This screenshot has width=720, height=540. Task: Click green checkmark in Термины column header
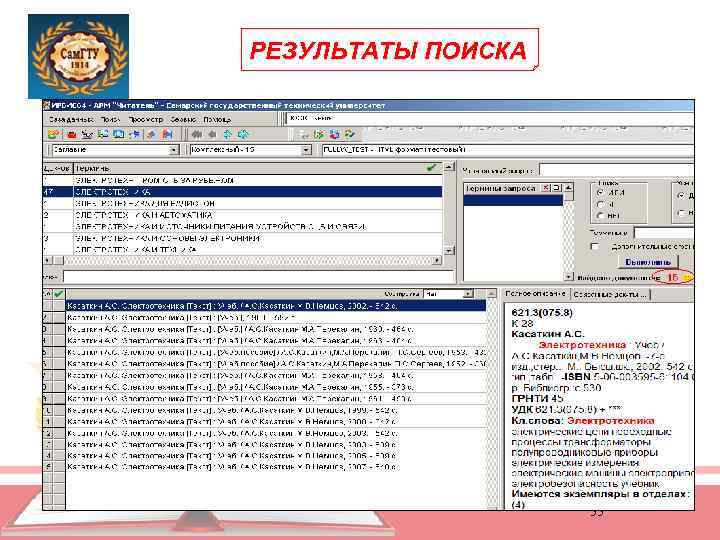point(431,168)
